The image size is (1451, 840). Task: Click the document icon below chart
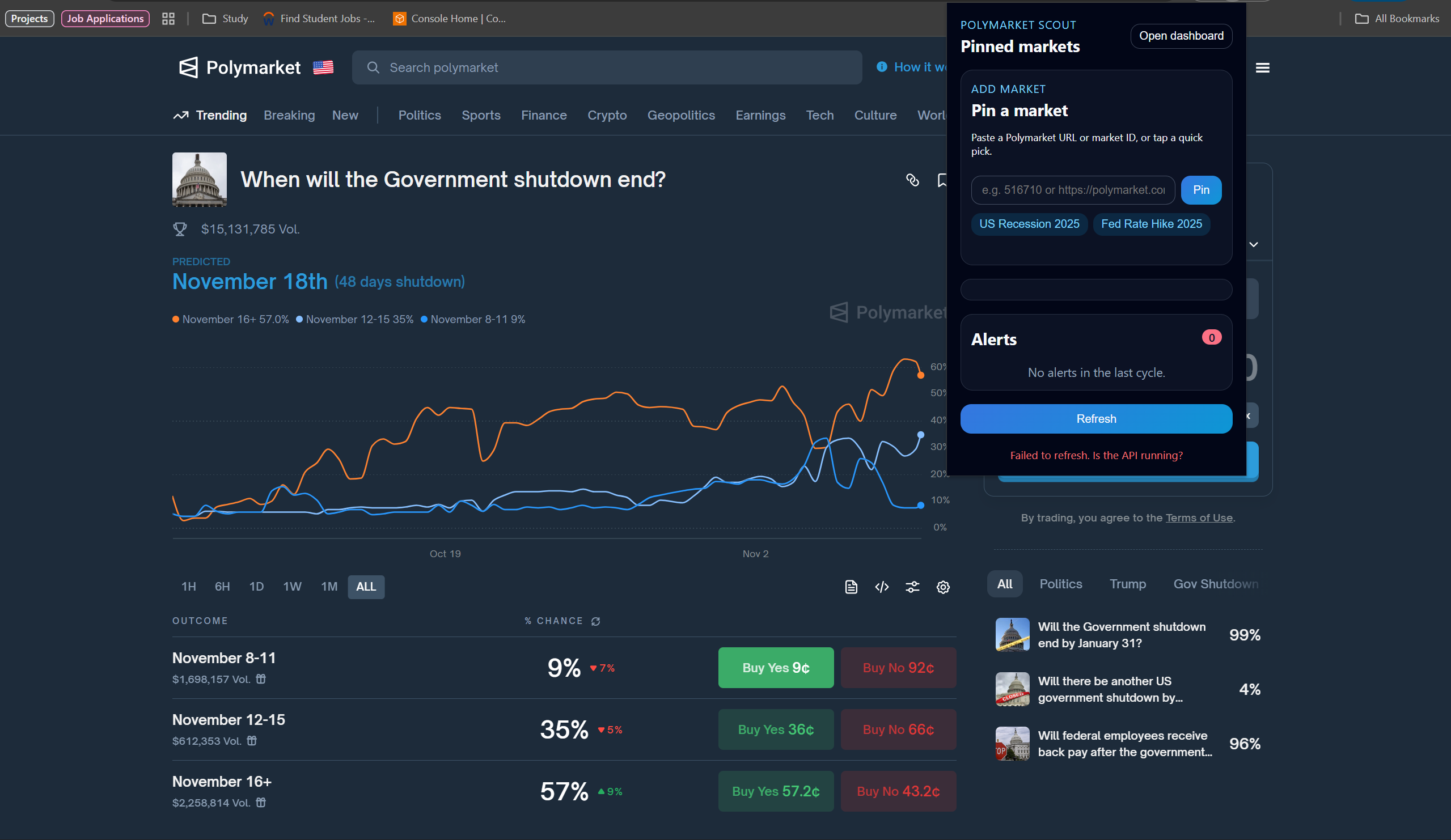(x=851, y=587)
